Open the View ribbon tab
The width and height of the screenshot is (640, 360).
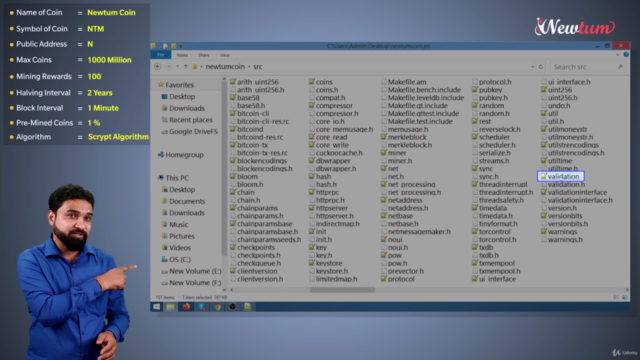[x=224, y=55]
